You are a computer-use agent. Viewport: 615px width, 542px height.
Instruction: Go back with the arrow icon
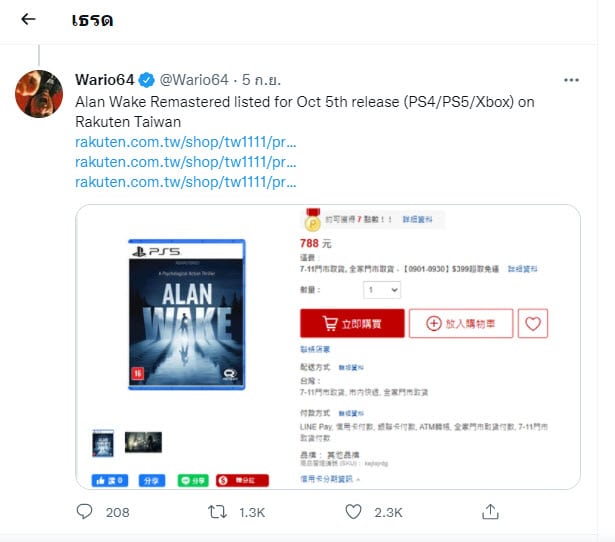point(28,19)
